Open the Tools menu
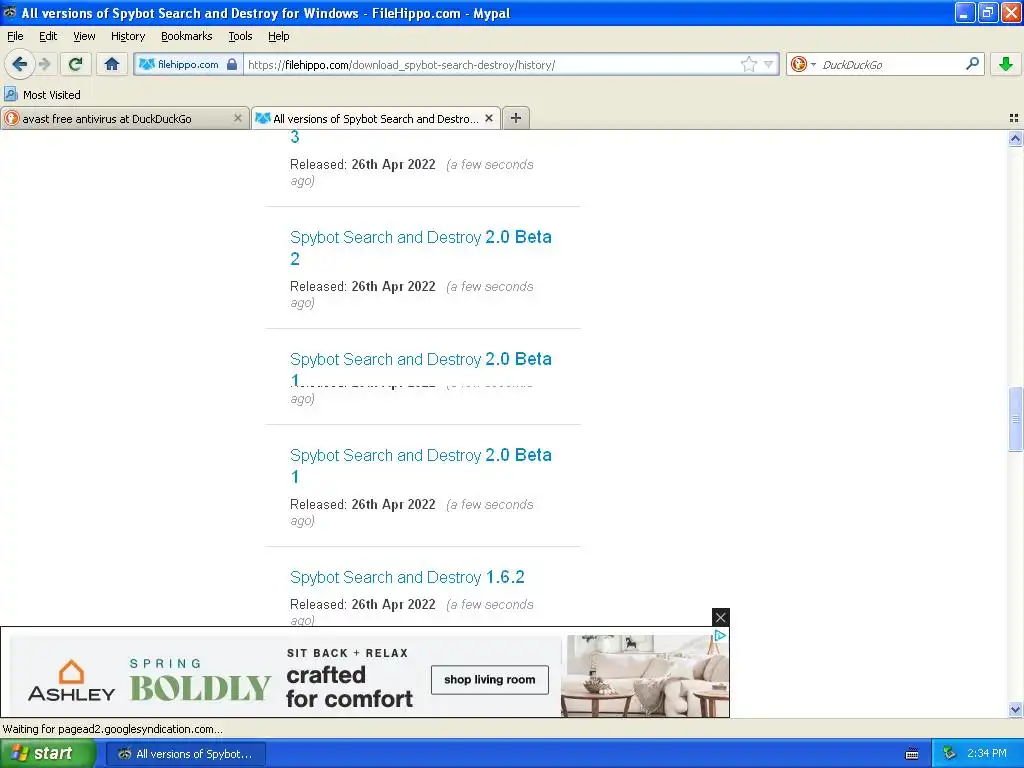Image resolution: width=1024 pixels, height=768 pixels. click(x=240, y=36)
